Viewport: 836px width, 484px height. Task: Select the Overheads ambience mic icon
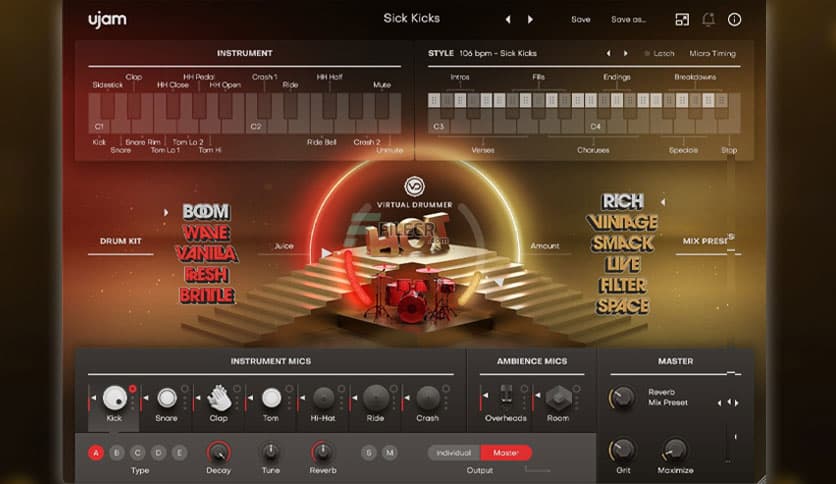[506, 396]
